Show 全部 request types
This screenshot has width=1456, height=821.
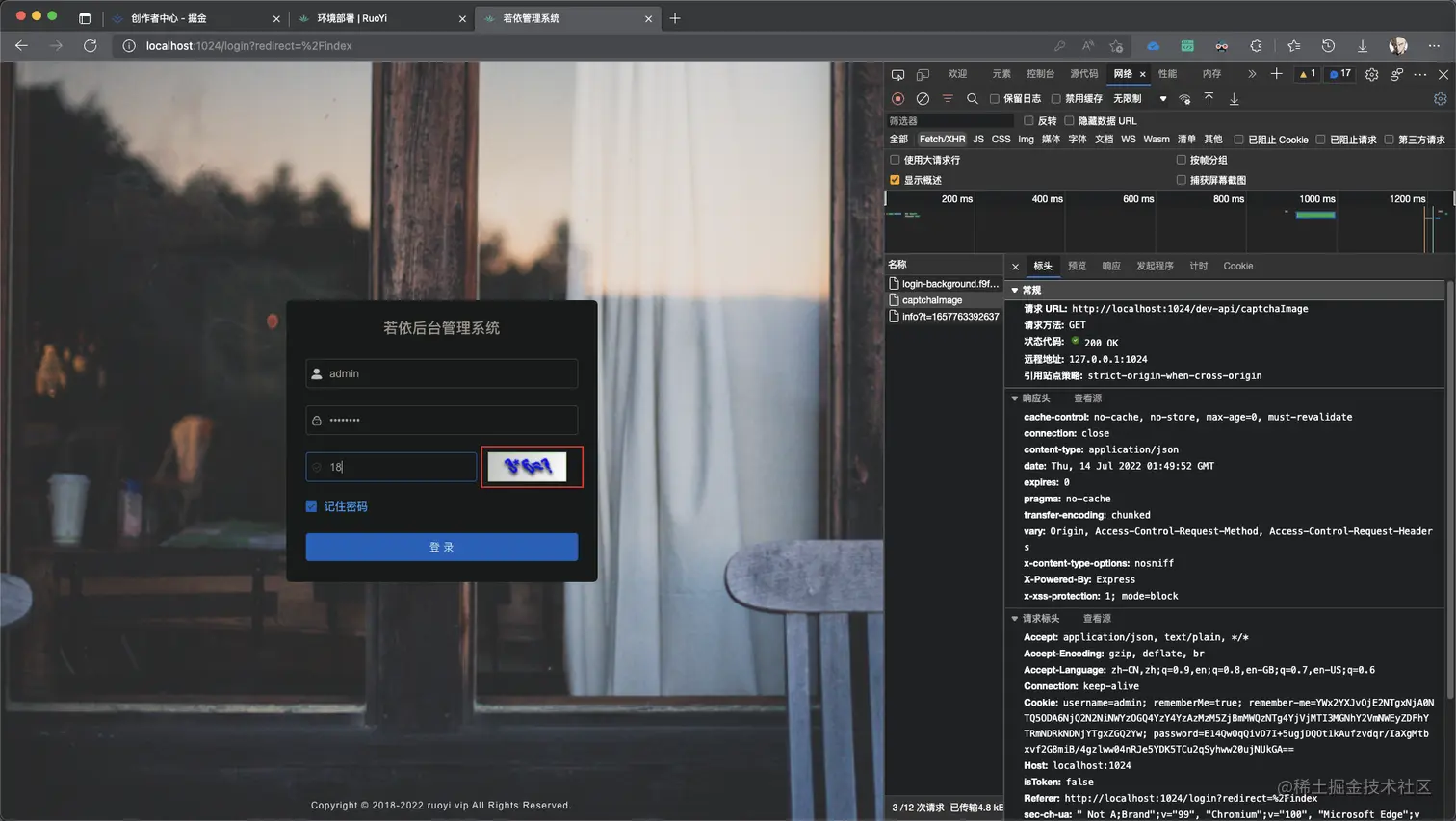pyautogui.click(x=898, y=140)
